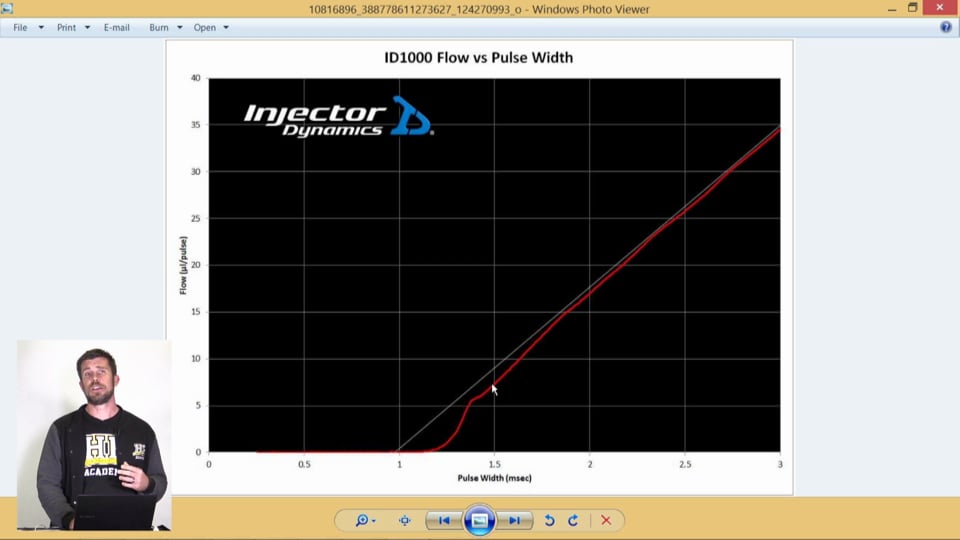The height and width of the screenshot is (540, 960).
Task: Minimize the Photo Viewer window
Action: tap(892, 9)
